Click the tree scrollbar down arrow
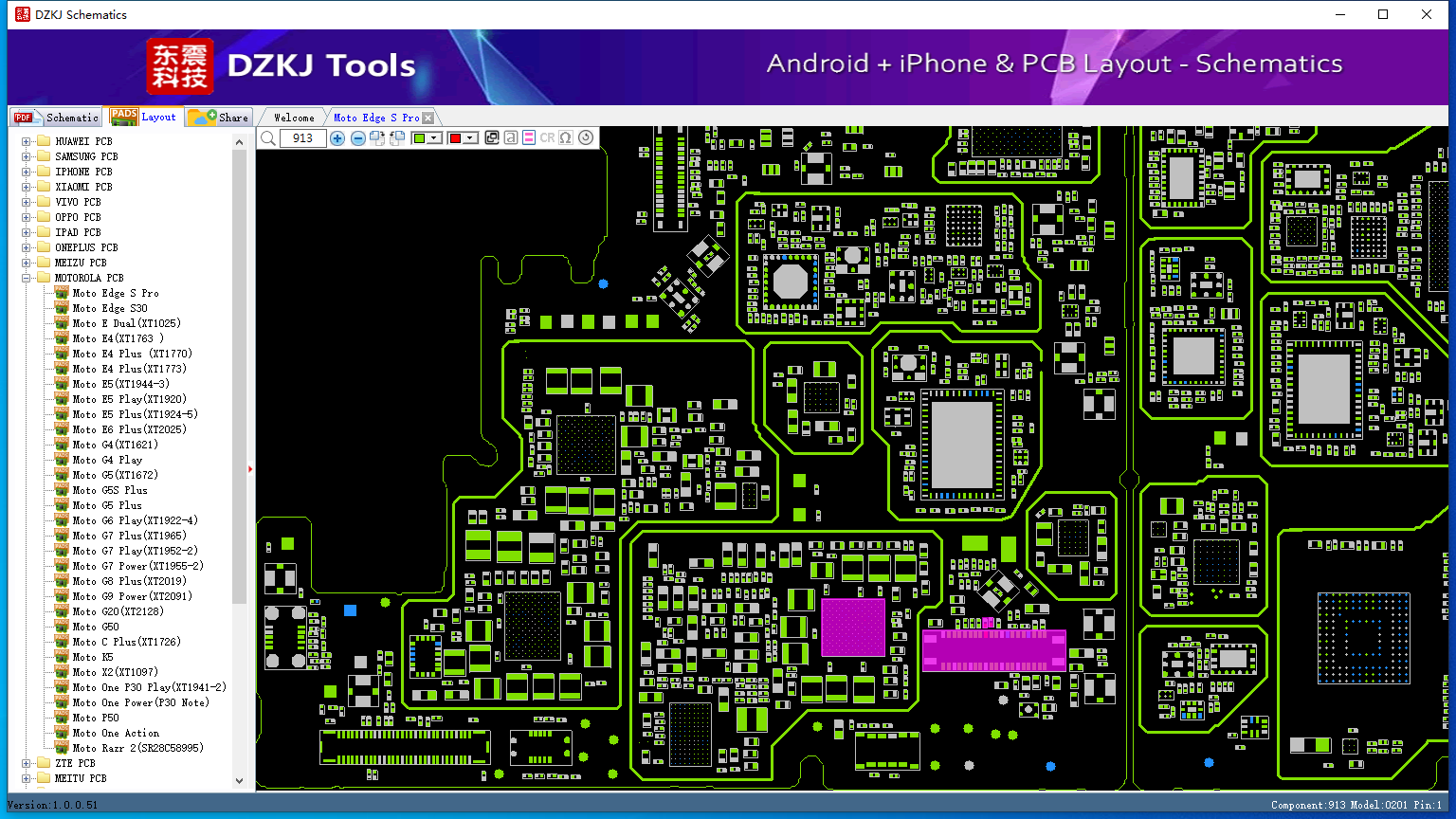1456x819 pixels. (x=239, y=781)
